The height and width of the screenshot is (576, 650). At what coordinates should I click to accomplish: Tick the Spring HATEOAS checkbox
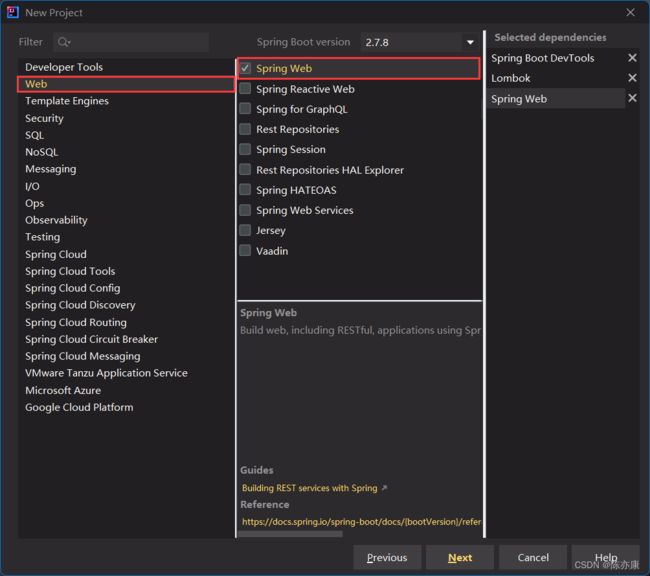[x=245, y=190]
